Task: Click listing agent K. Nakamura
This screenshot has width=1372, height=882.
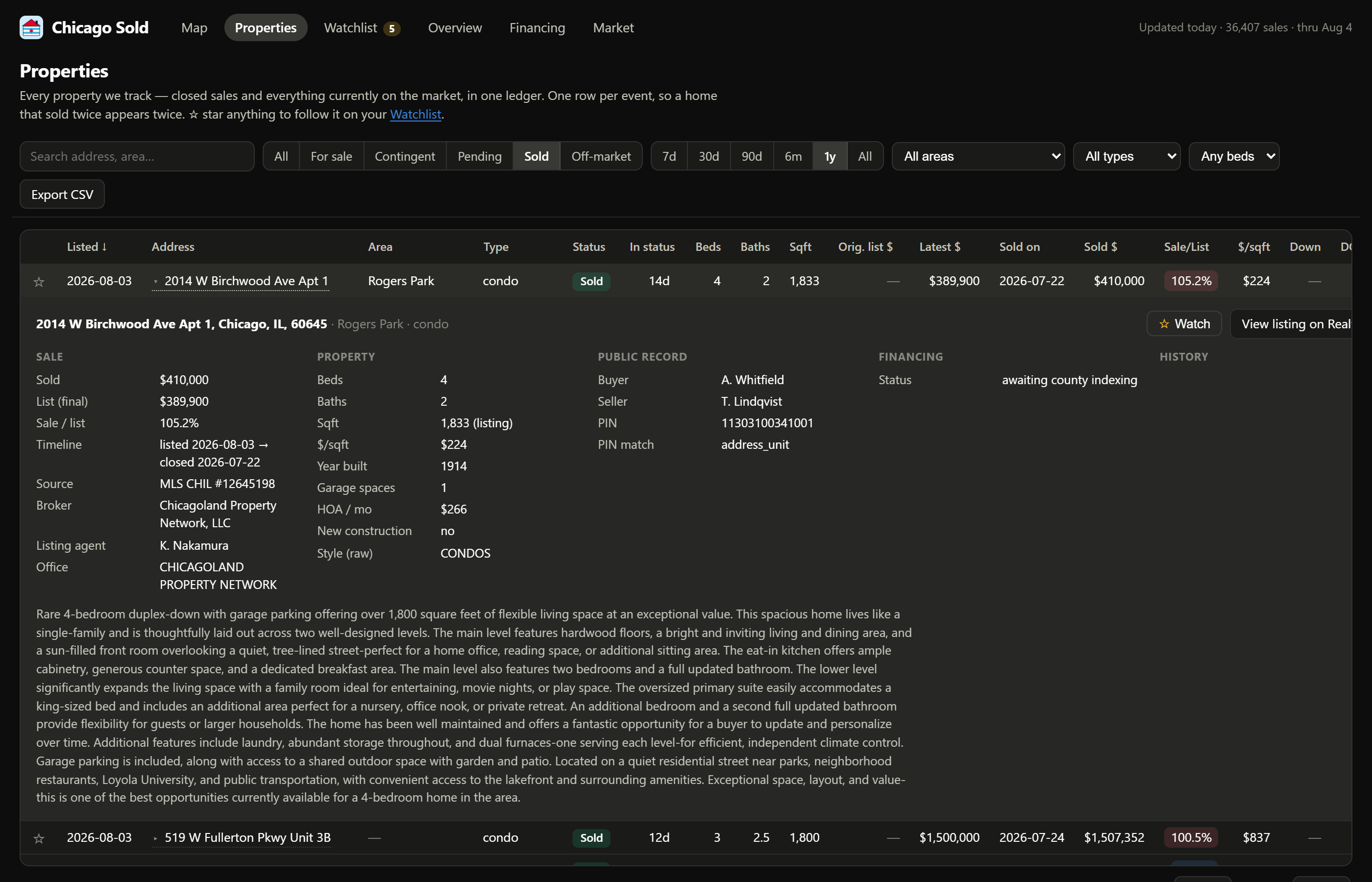Action: click(194, 546)
